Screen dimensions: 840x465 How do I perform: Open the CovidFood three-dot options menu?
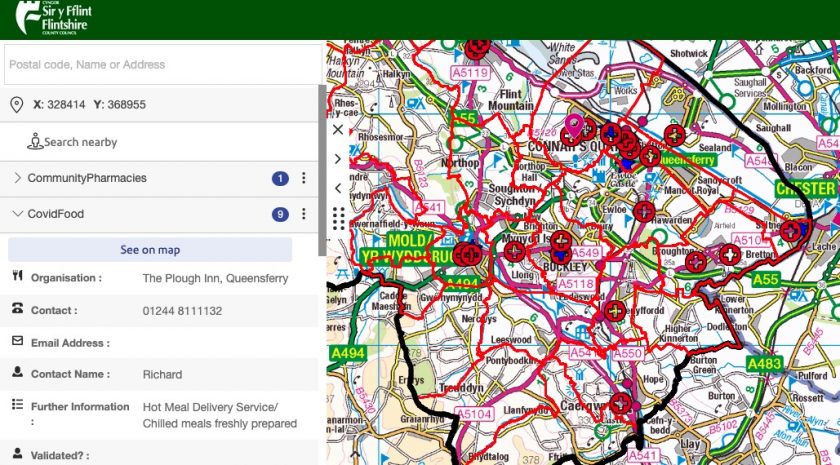click(x=304, y=214)
